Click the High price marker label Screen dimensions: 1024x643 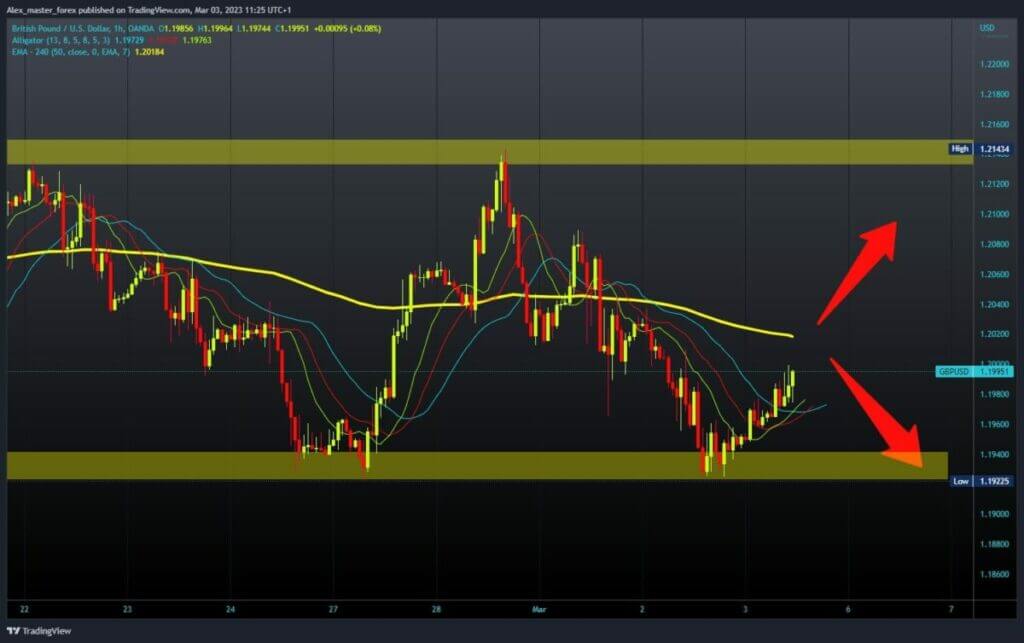click(960, 149)
